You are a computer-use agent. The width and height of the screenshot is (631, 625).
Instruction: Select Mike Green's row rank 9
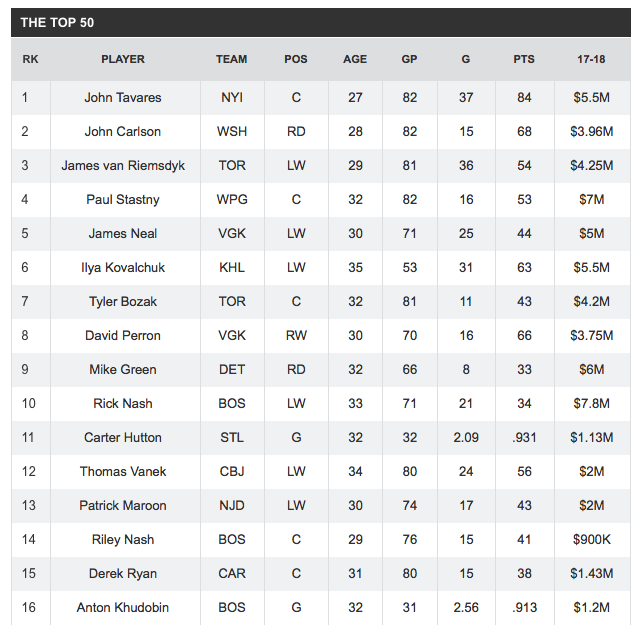click(25, 369)
